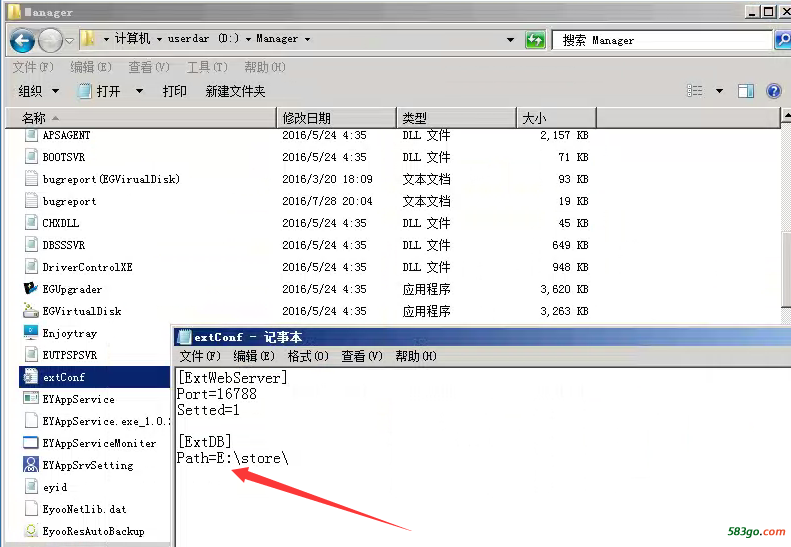Select the BOOTSVR file icon
Viewport: 791px width, 547px height.
[x=31, y=156]
